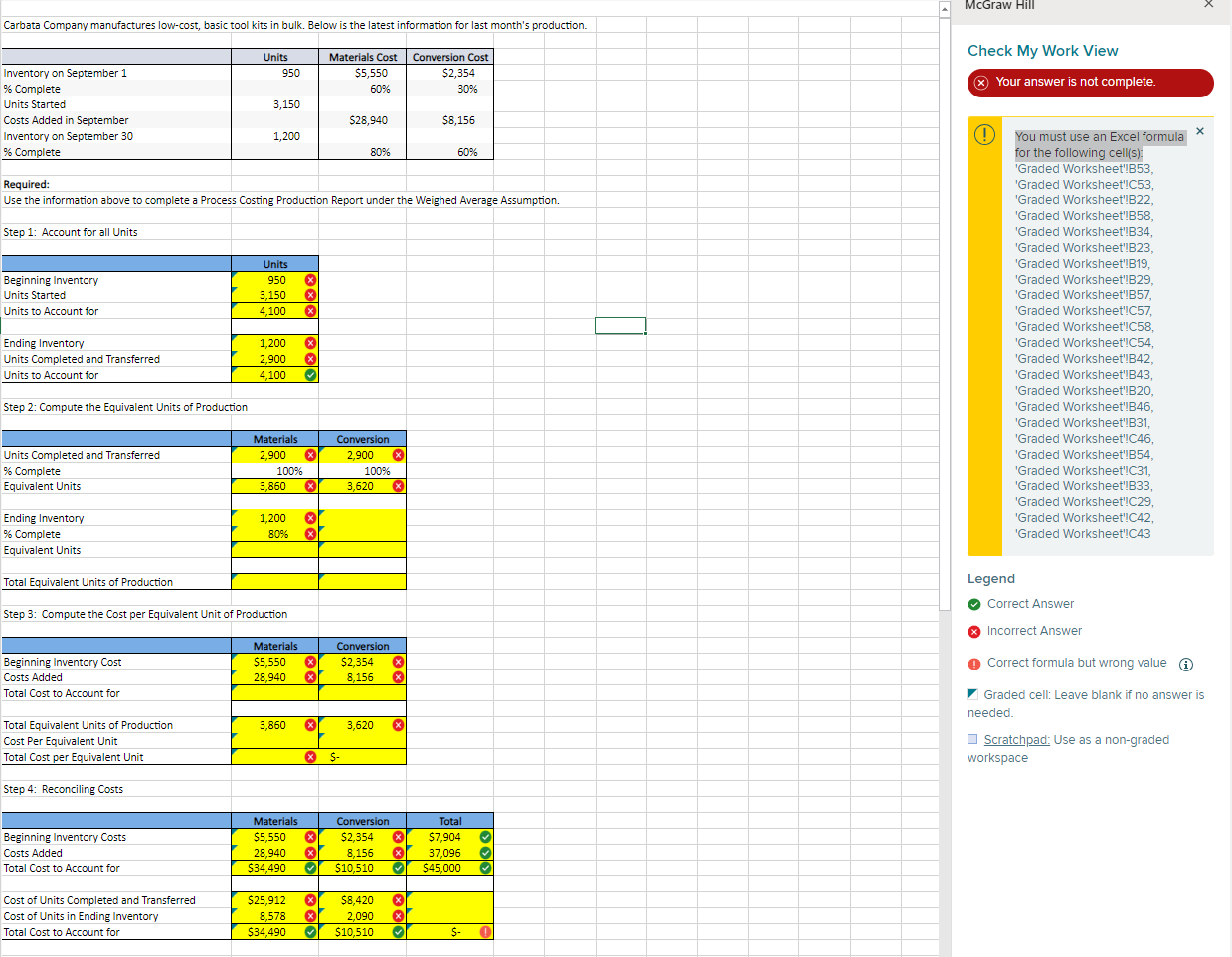Click the green check next to $45,000 Total Cost
This screenshot has width=1232, height=957.
[x=484, y=867]
